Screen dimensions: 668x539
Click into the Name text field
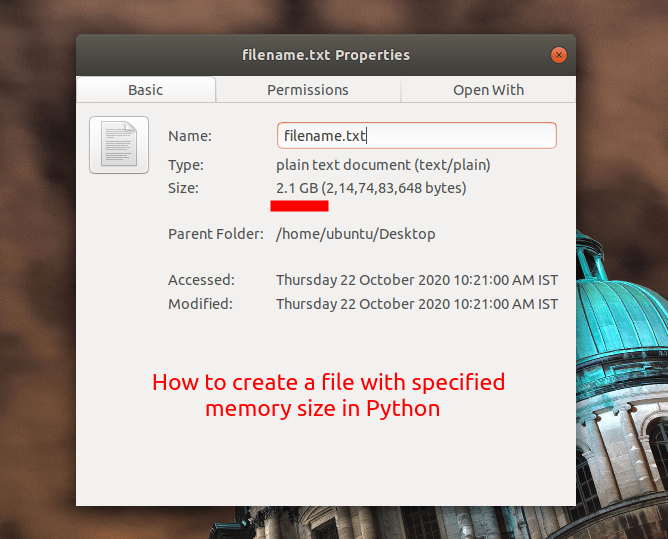point(416,135)
